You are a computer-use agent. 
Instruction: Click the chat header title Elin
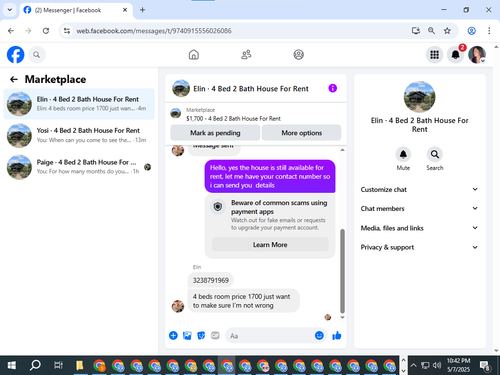pyautogui.click(x=251, y=89)
